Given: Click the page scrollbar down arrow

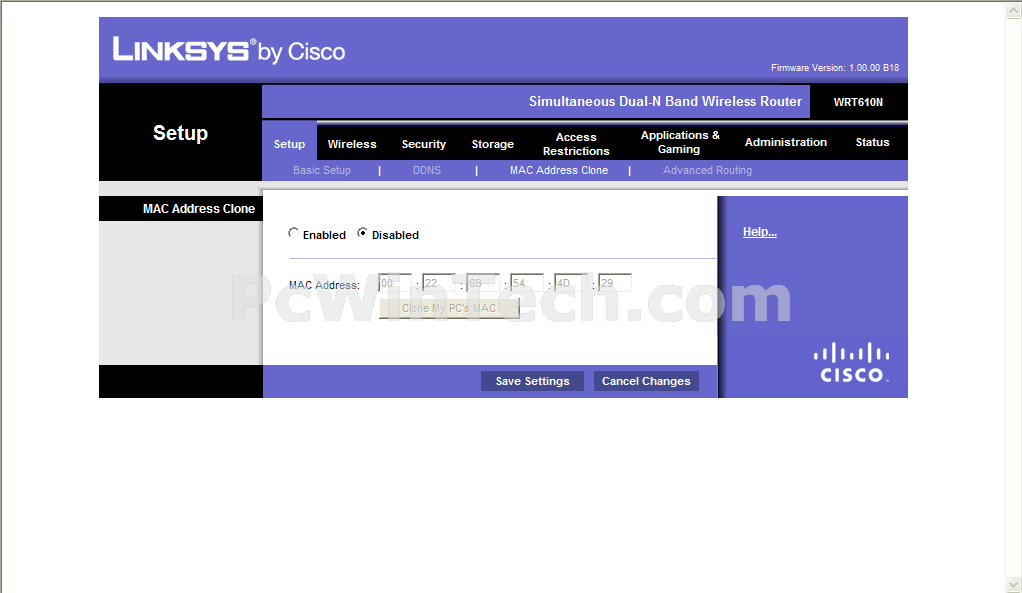Looking at the screenshot, I should coord(1014,584).
